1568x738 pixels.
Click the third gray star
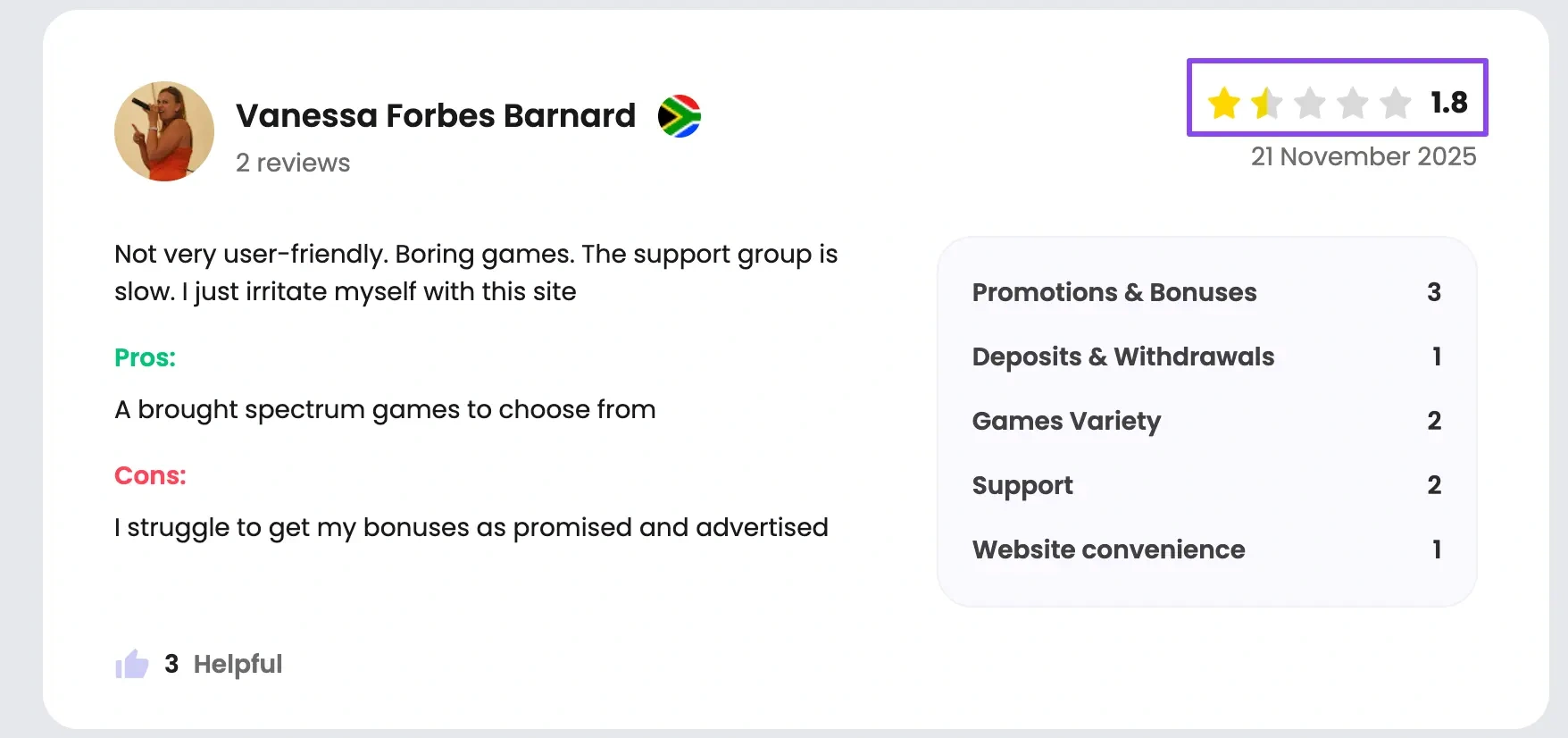point(1310,103)
